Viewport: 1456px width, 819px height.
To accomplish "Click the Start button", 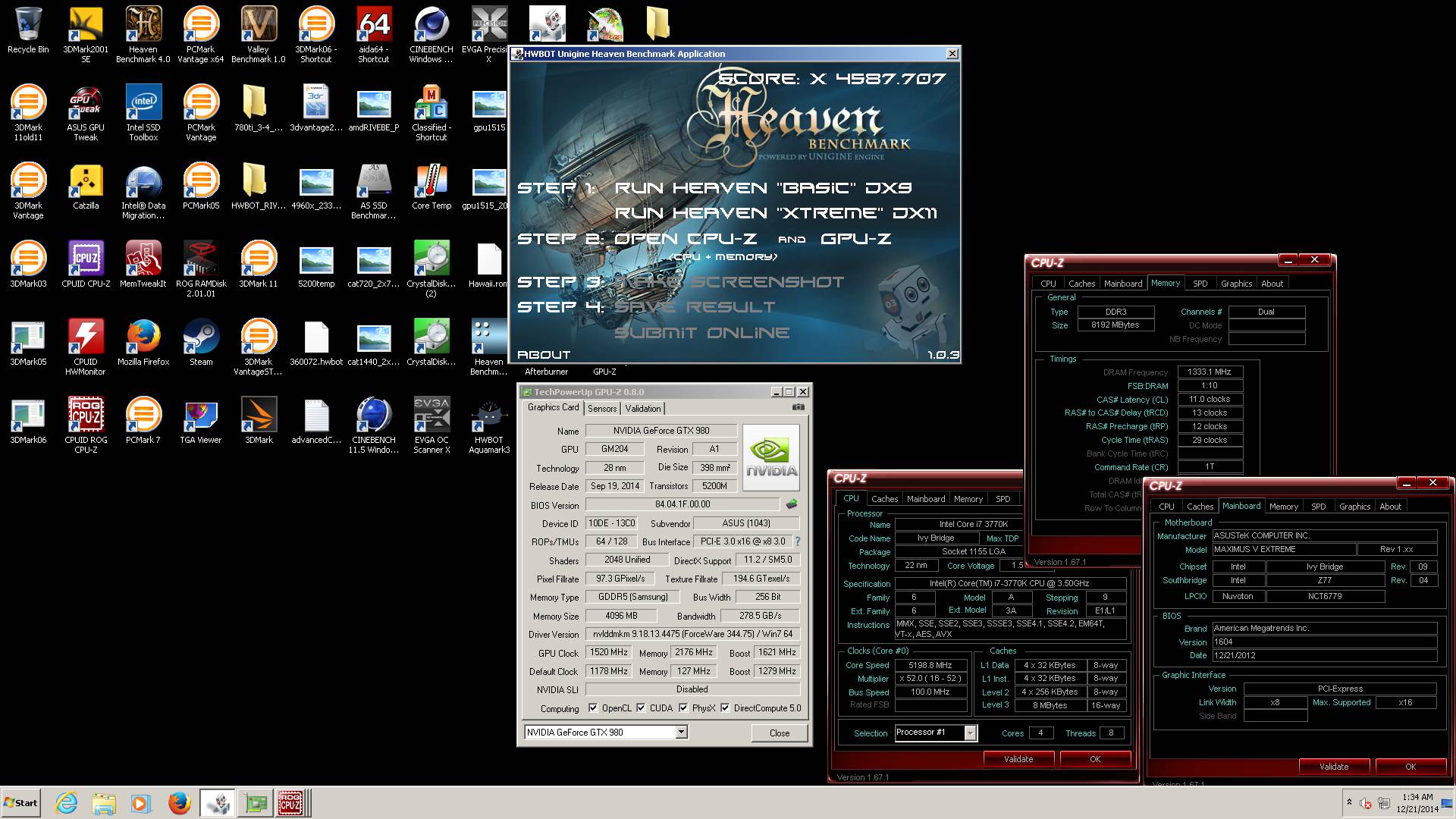I will click(x=21, y=802).
